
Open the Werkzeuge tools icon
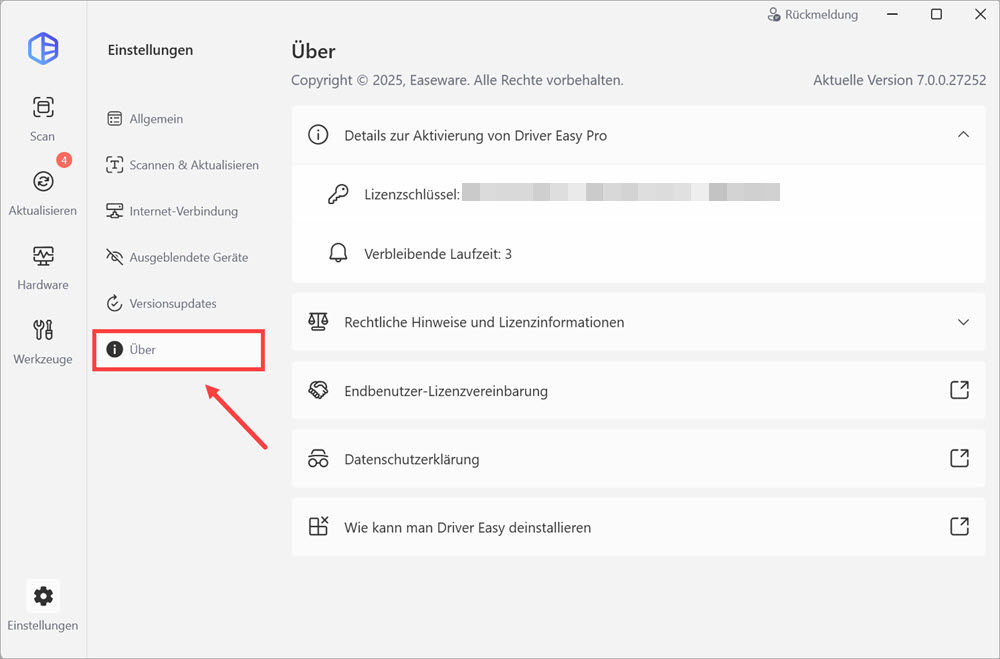click(x=43, y=330)
